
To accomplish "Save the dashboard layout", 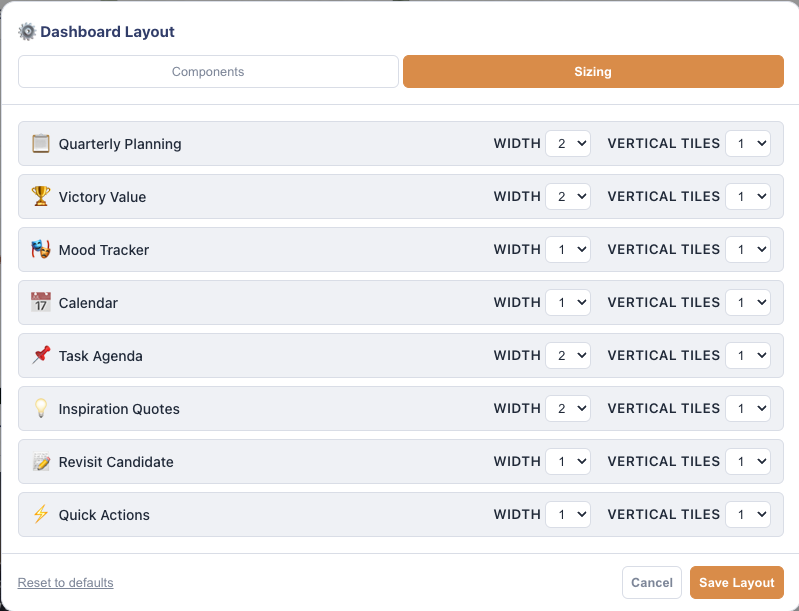I will point(737,582).
